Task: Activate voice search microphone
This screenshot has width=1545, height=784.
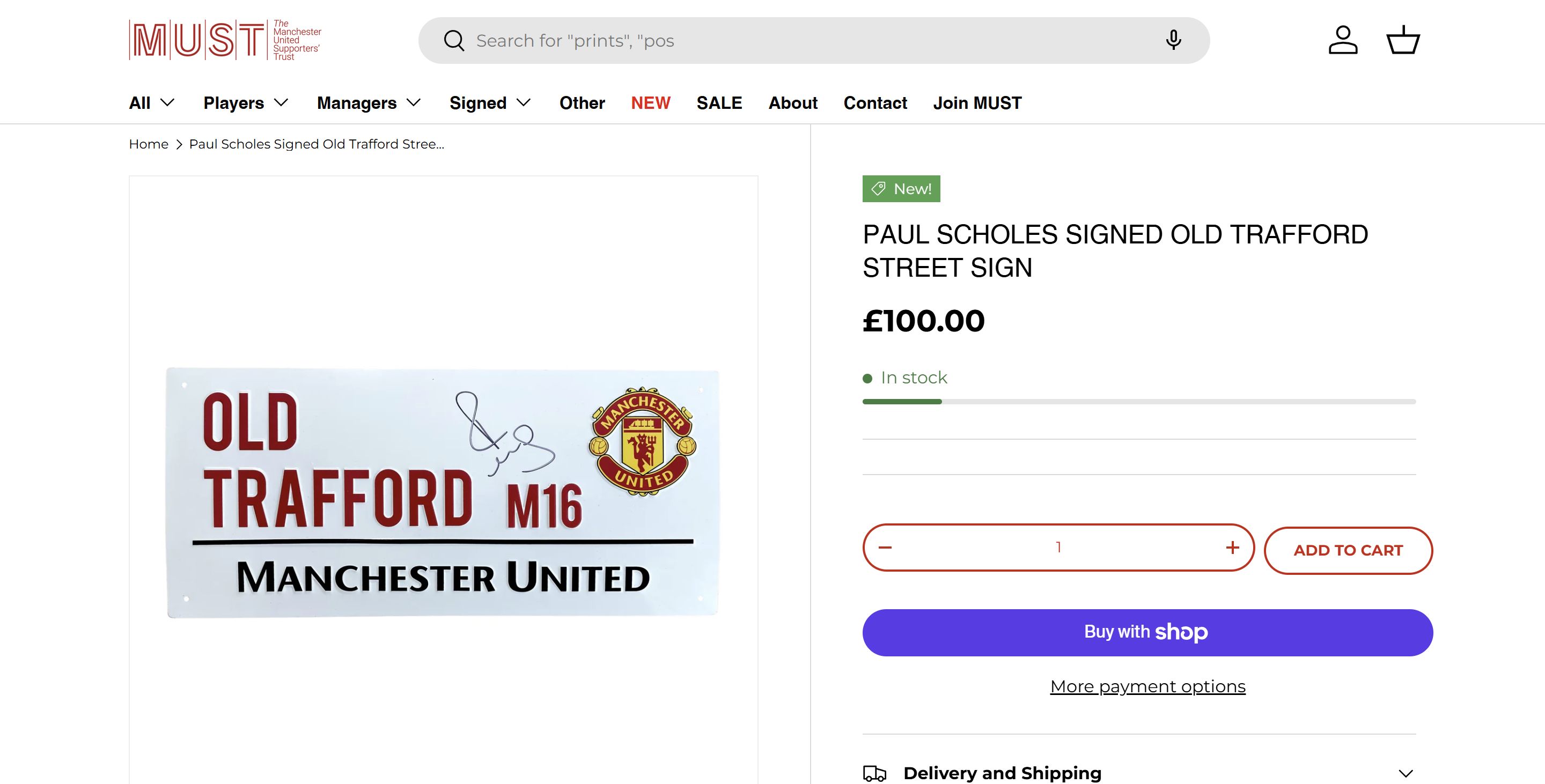Action: tap(1173, 40)
